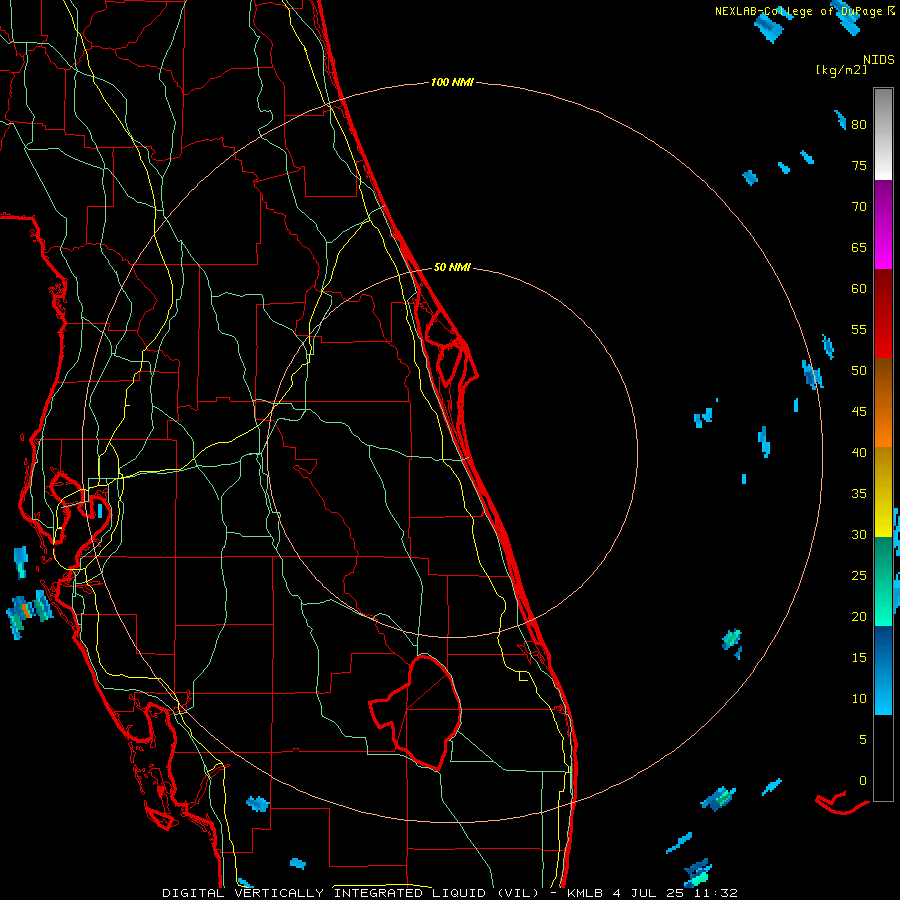Click the yellow band of the color bar
Viewport: 900px width, 900px height.
[x=883, y=492]
